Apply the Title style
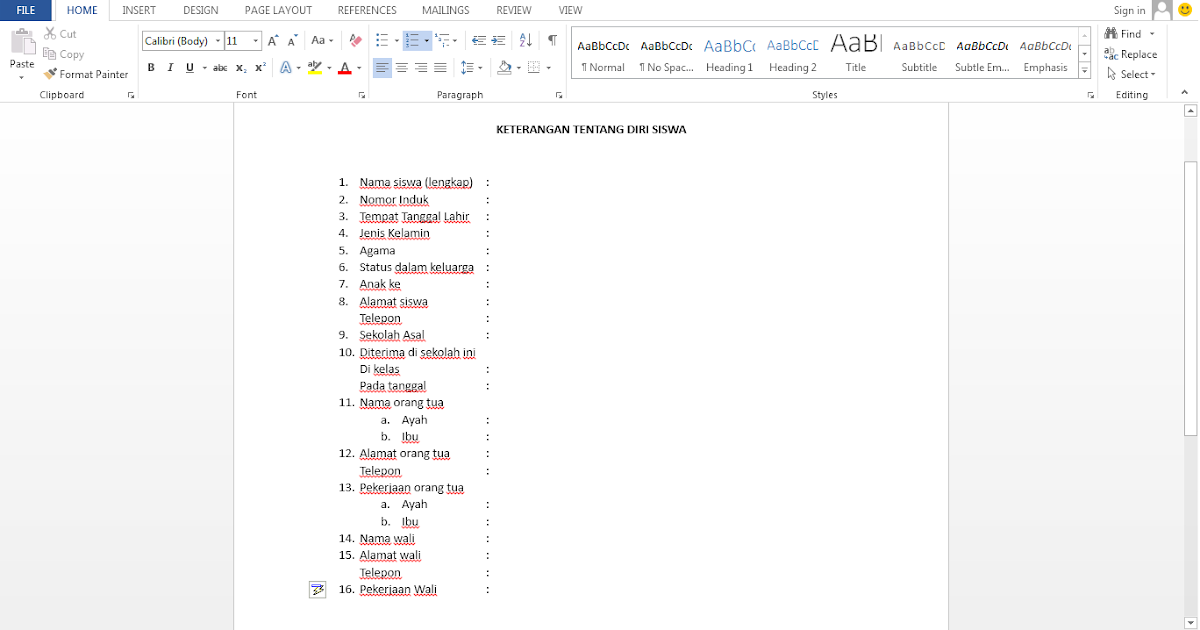This screenshot has height=630, width=1200. (856, 55)
